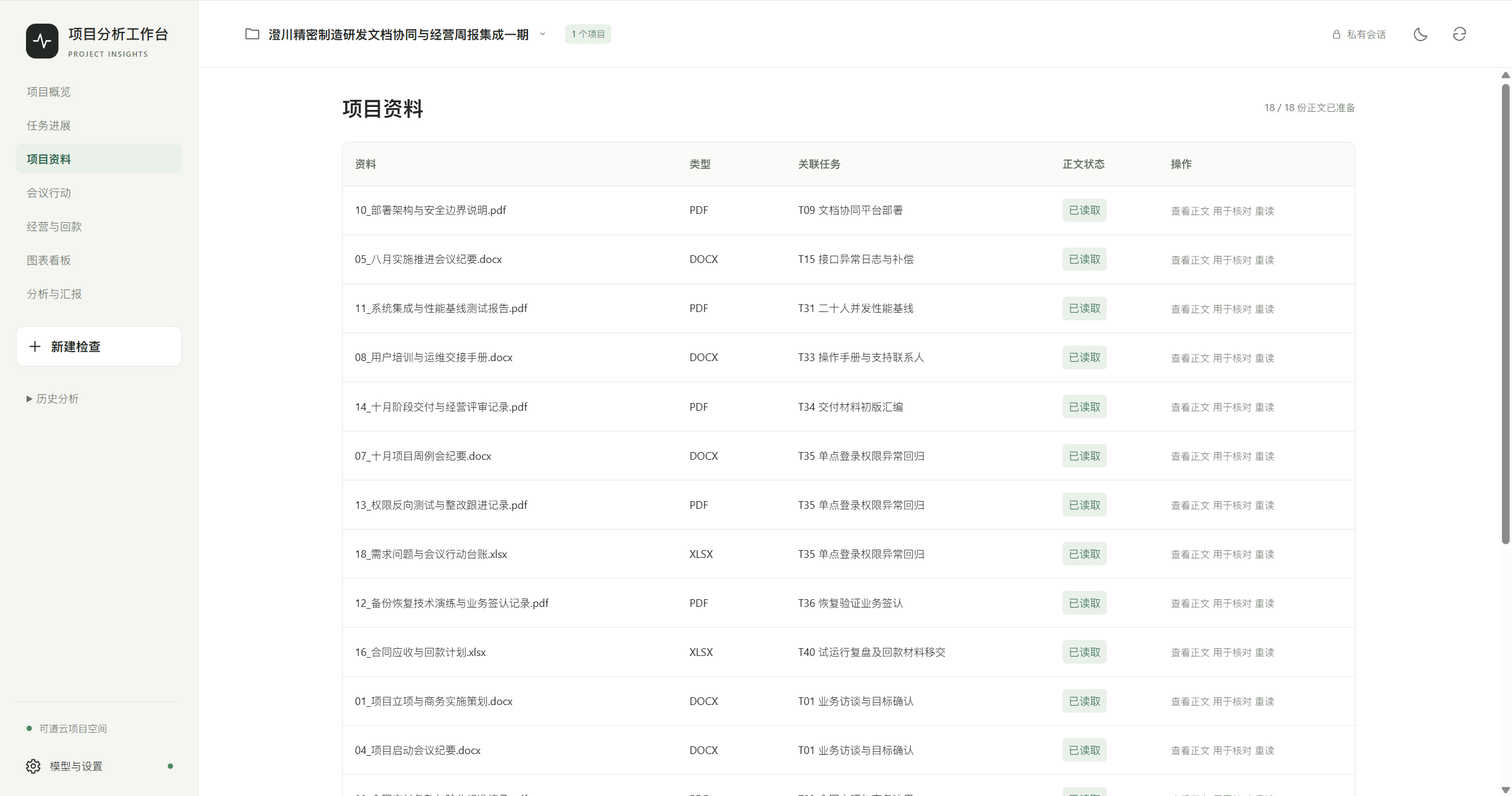Click the 1 个项目 badge
1512x796 pixels.
point(588,34)
